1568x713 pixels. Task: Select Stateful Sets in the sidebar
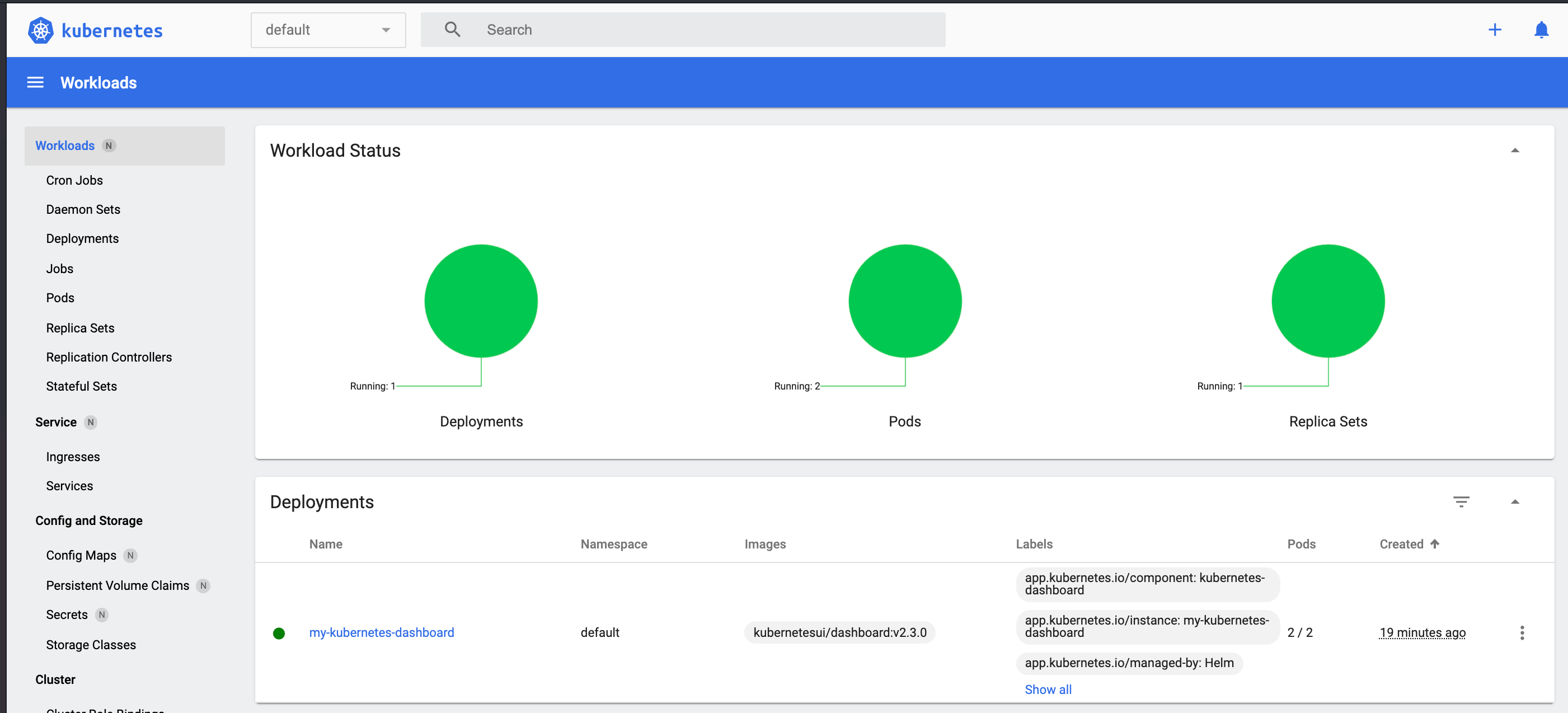point(82,386)
